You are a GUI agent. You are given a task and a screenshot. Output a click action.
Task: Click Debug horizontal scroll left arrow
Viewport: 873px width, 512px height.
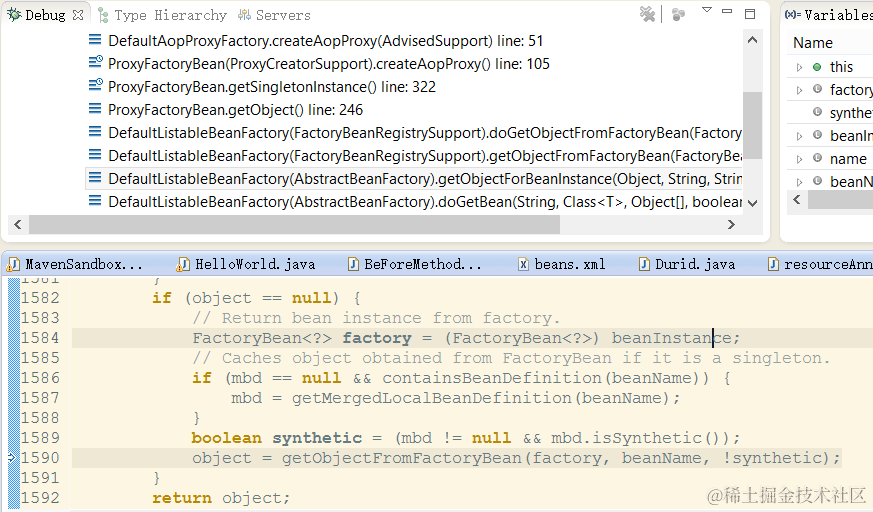[18, 224]
